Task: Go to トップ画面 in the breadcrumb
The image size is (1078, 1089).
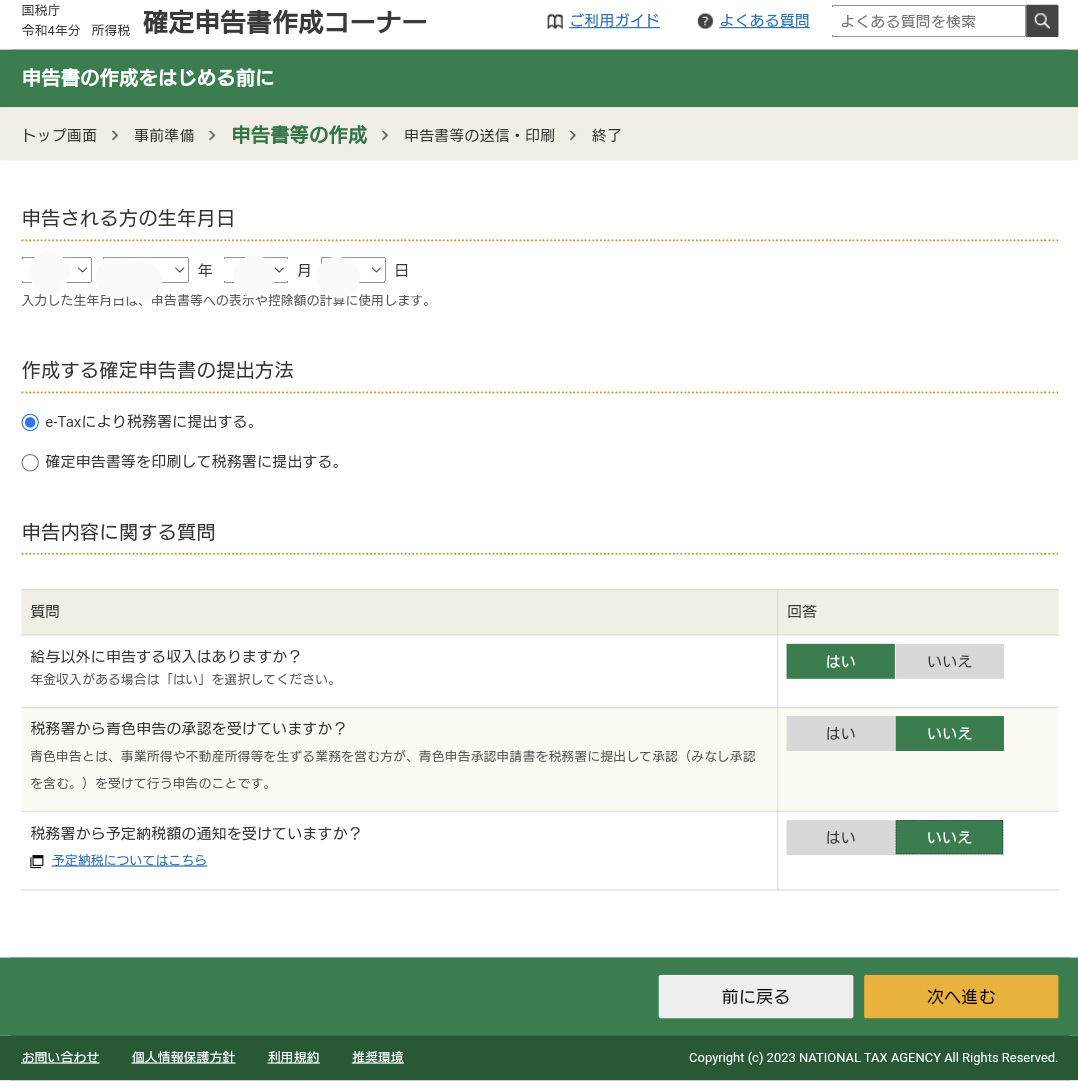Action: tap(59, 135)
